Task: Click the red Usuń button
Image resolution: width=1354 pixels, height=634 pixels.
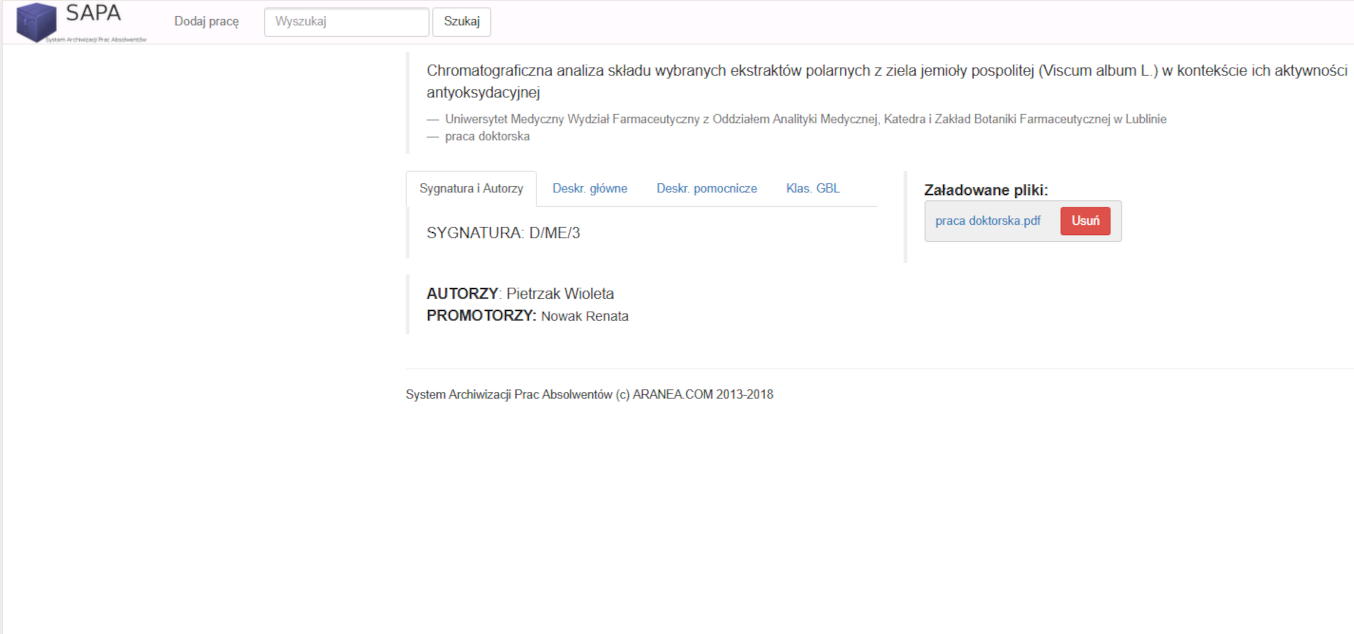Action: point(1085,221)
